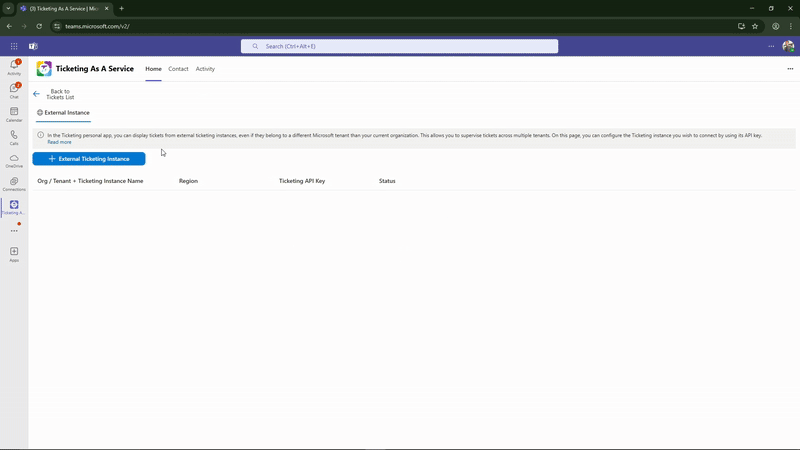
Task: Open Chat in the Teams sidebar
Action: tap(14, 91)
